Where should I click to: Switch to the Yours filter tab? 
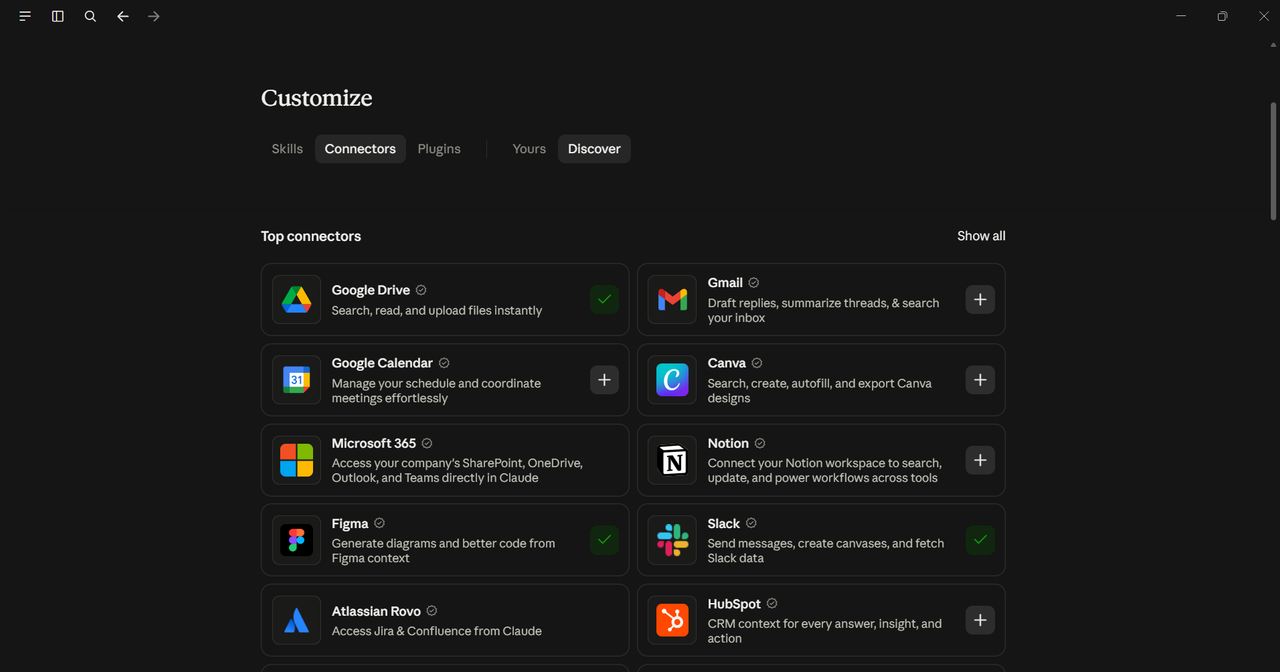pyautogui.click(x=529, y=149)
